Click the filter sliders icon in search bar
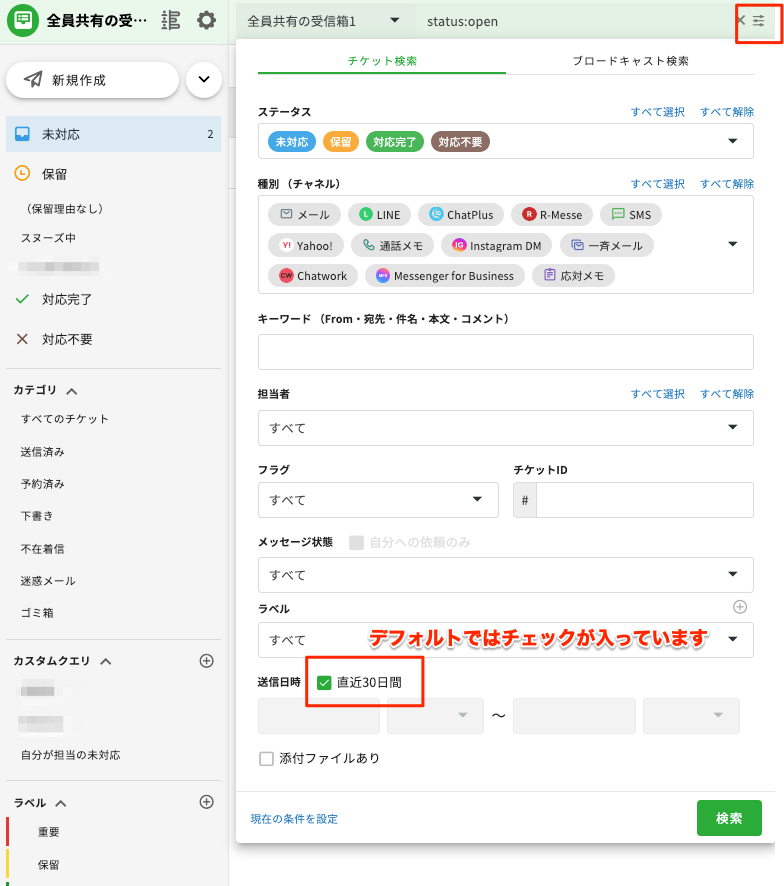The width and height of the screenshot is (784, 886). [759, 21]
